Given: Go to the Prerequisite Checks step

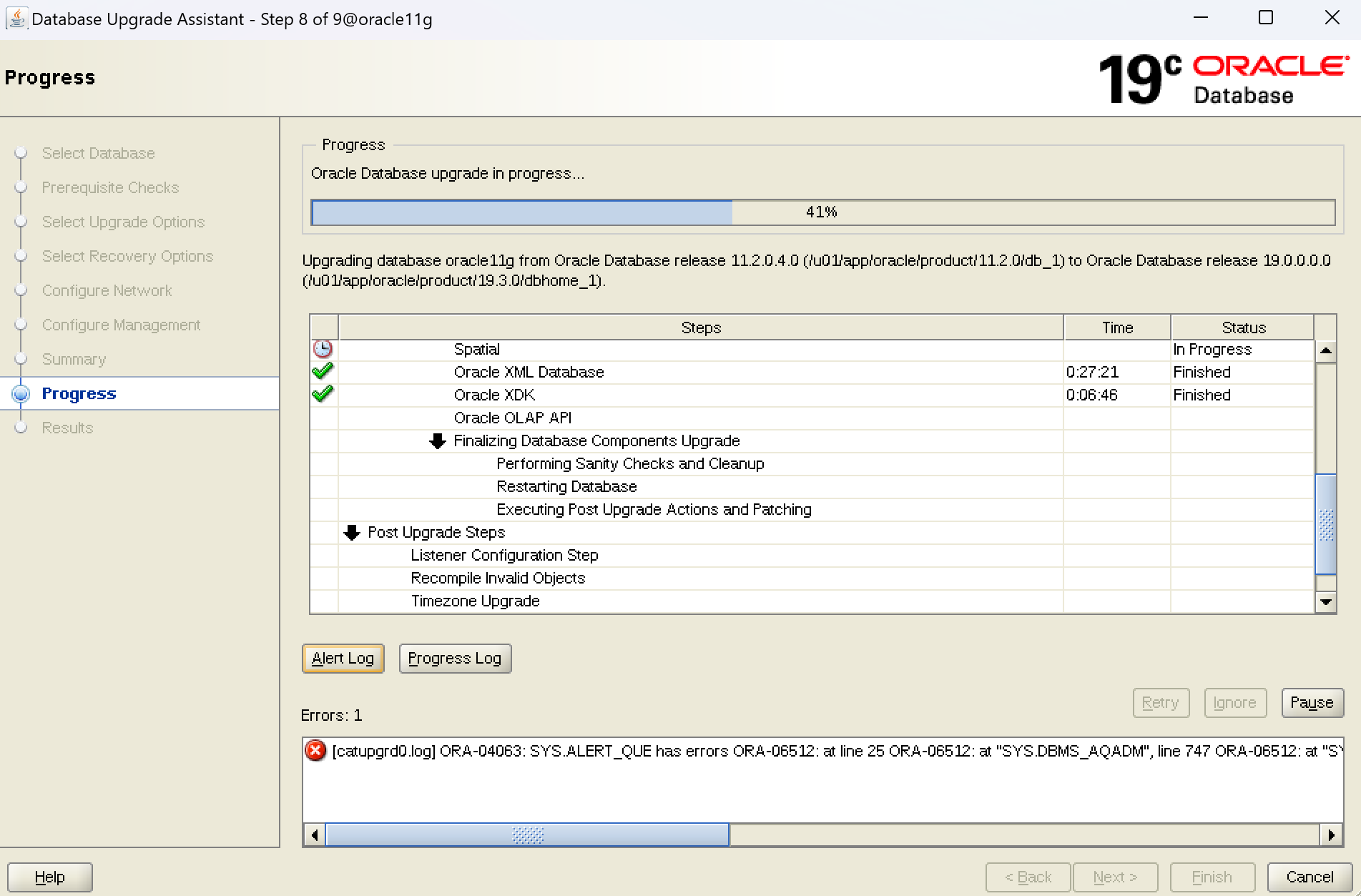Looking at the screenshot, I should pyautogui.click(x=110, y=187).
